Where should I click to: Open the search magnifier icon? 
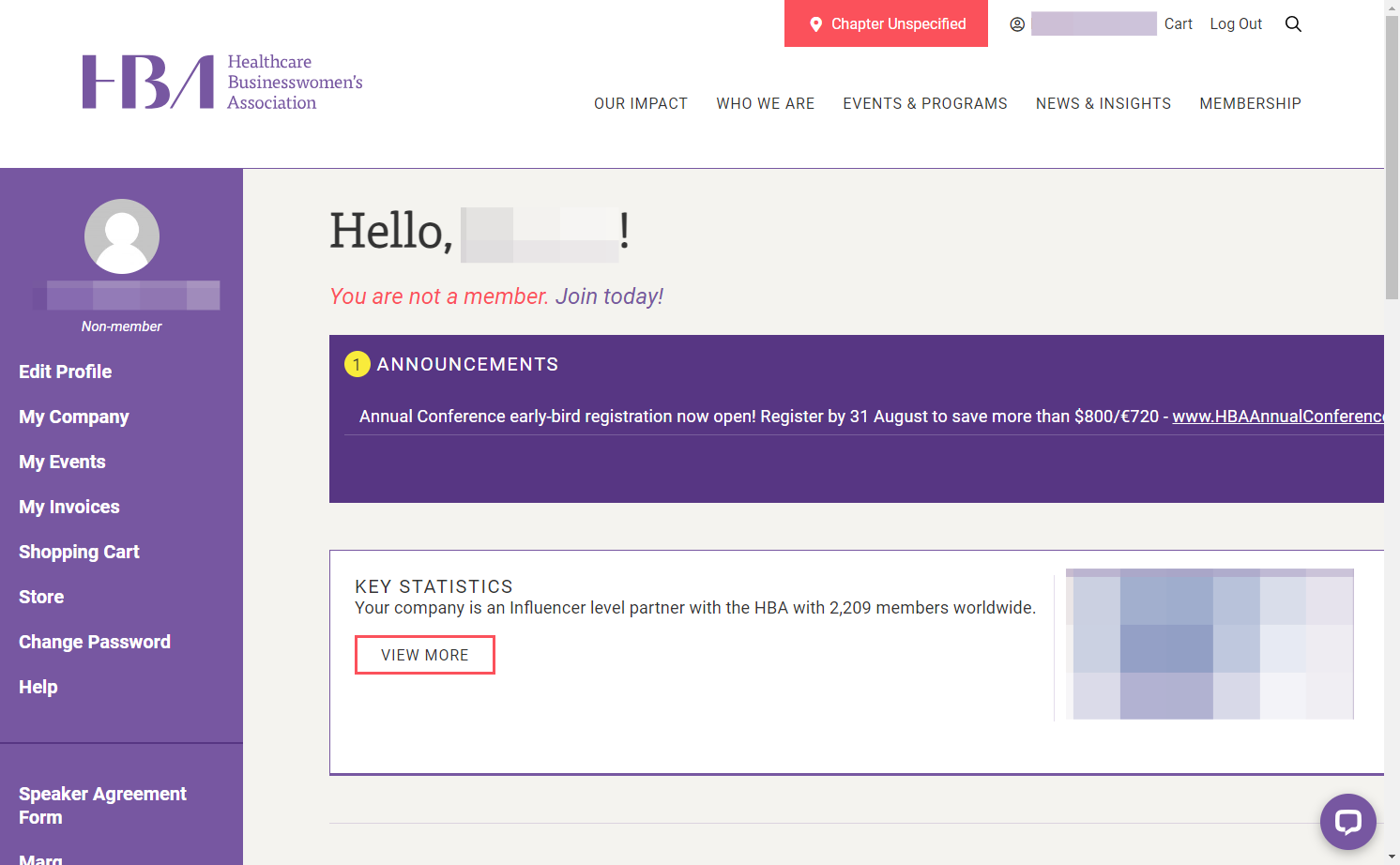pos(1293,24)
